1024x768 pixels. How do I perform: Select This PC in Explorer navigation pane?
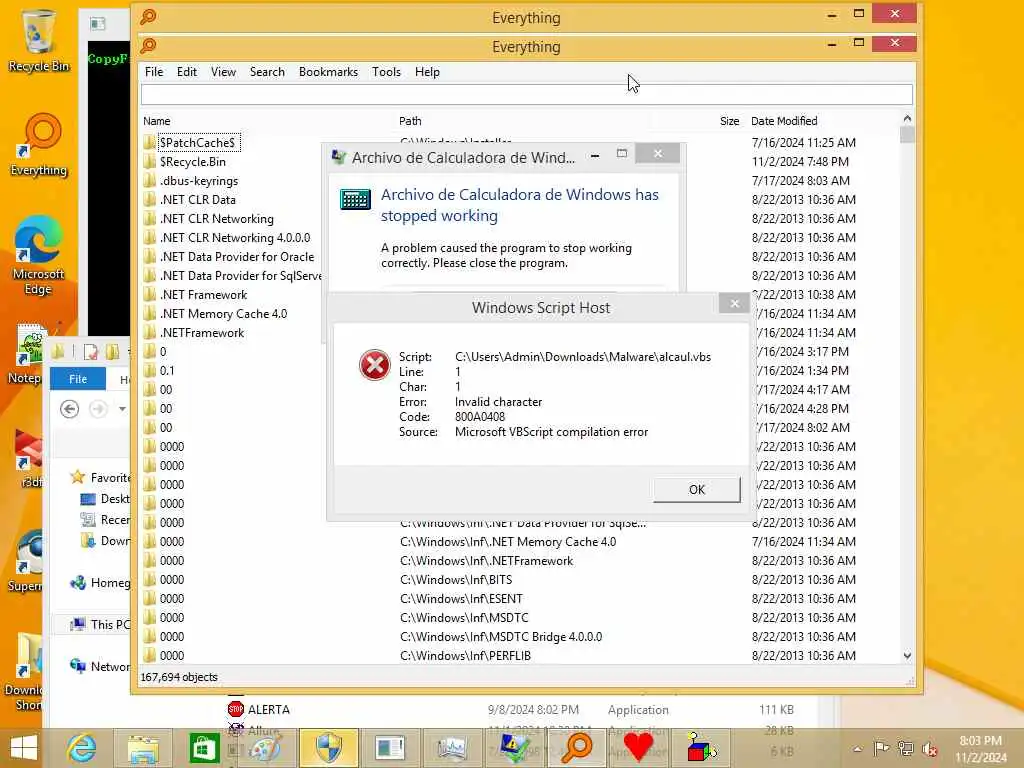(x=102, y=624)
